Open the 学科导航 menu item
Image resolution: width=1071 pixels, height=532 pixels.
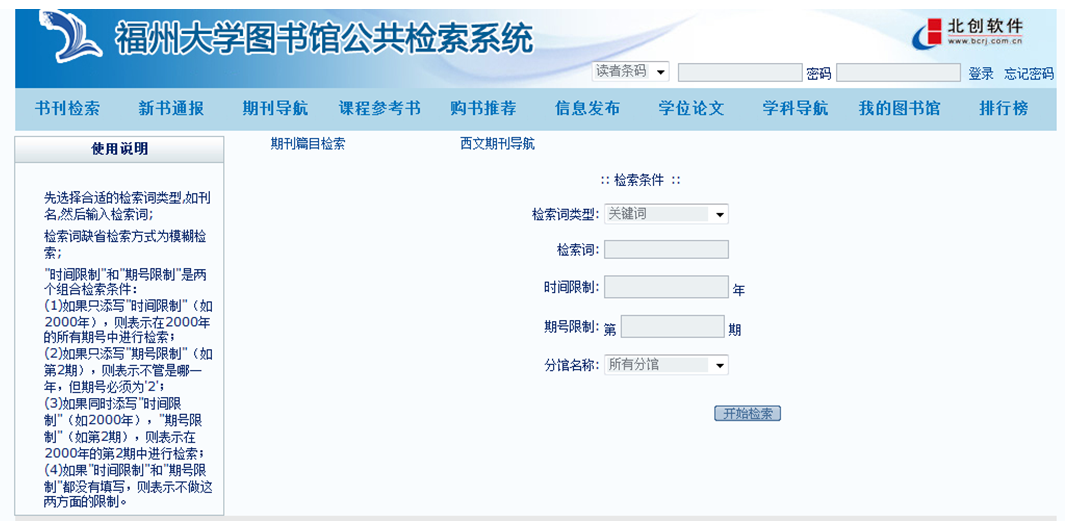[x=795, y=109]
